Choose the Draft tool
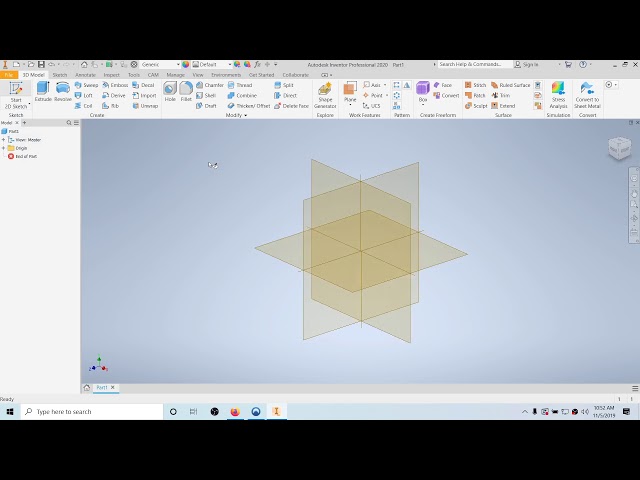The width and height of the screenshot is (640, 480). (x=206, y=106)
